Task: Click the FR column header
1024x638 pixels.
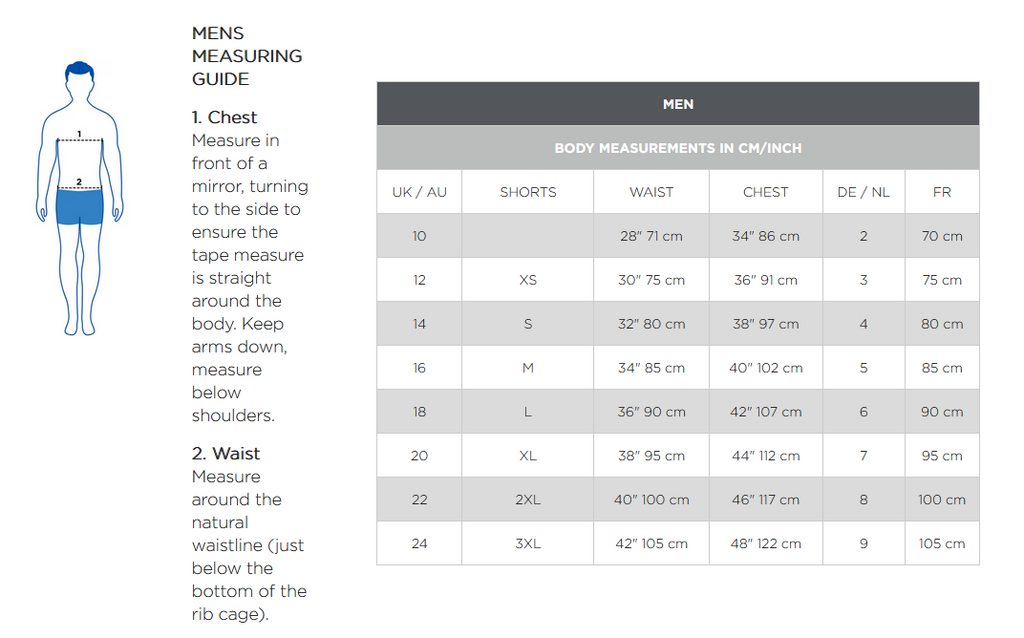Action: (942, 192)
